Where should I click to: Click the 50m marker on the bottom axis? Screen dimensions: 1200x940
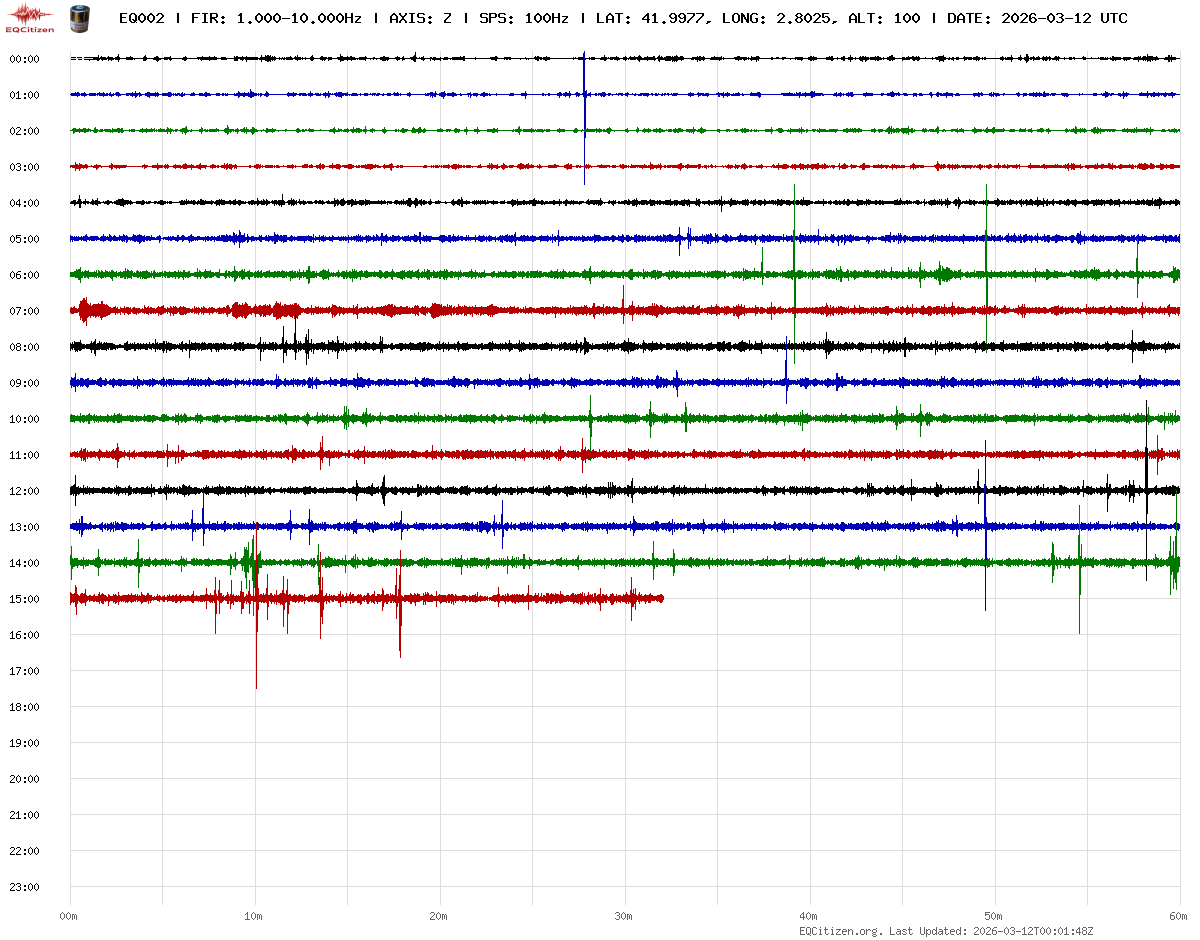coord(994,916)
